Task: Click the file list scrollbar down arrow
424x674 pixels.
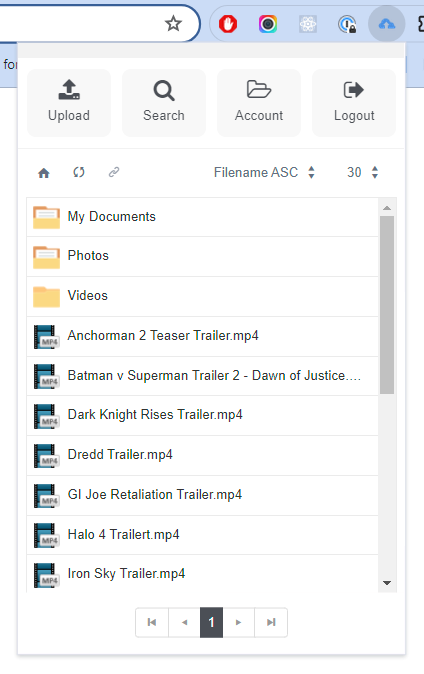Action: 387,583
